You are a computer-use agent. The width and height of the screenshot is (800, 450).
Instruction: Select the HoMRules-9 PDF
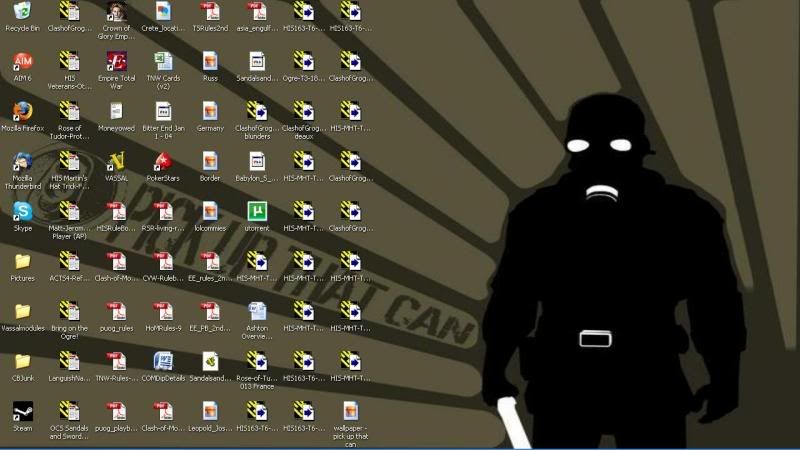(x=163, y=311)
